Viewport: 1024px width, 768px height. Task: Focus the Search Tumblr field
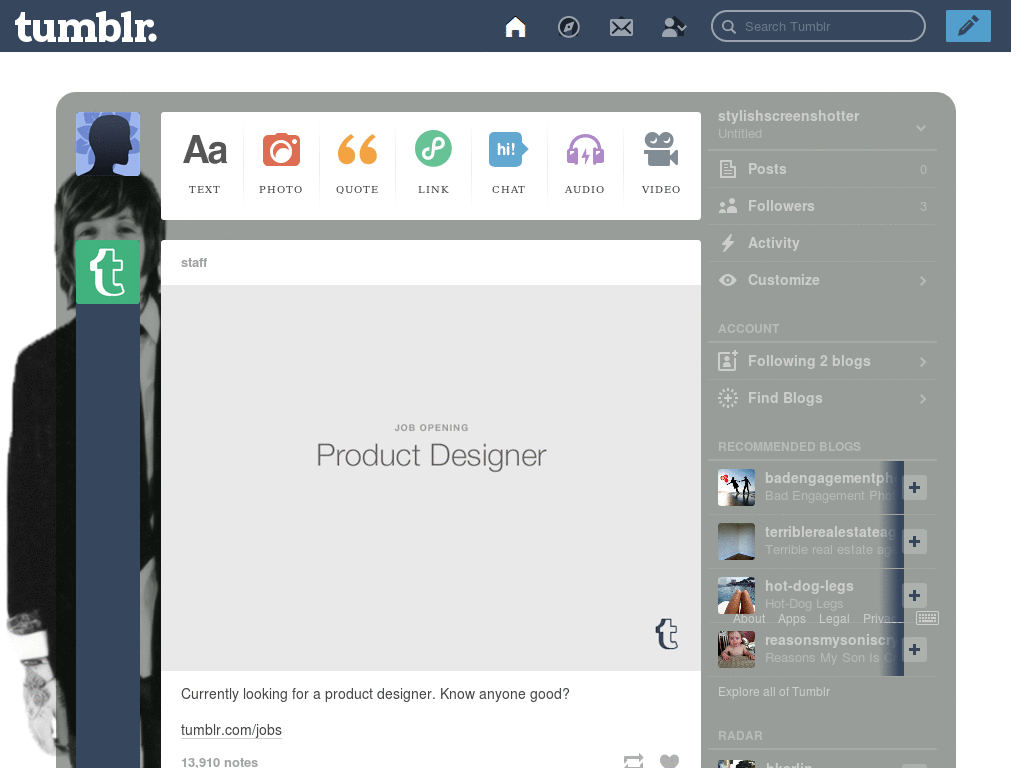click(x=818, y=26)
